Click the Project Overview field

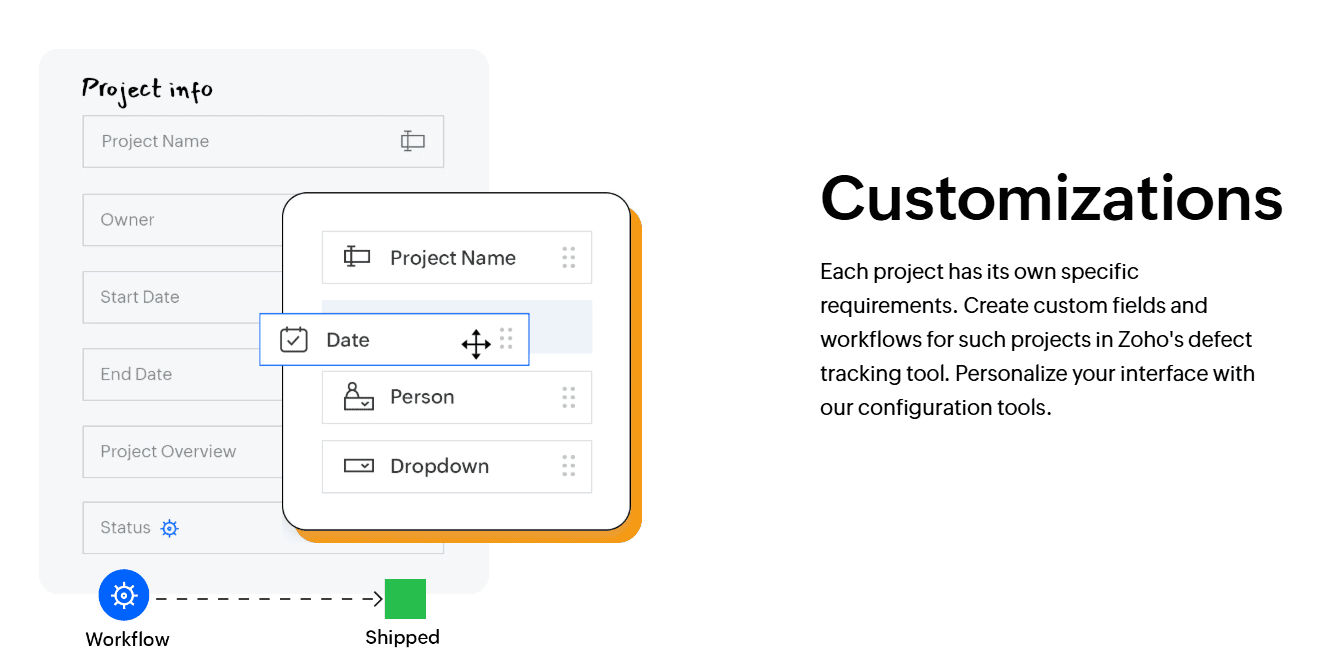point(180,451)
